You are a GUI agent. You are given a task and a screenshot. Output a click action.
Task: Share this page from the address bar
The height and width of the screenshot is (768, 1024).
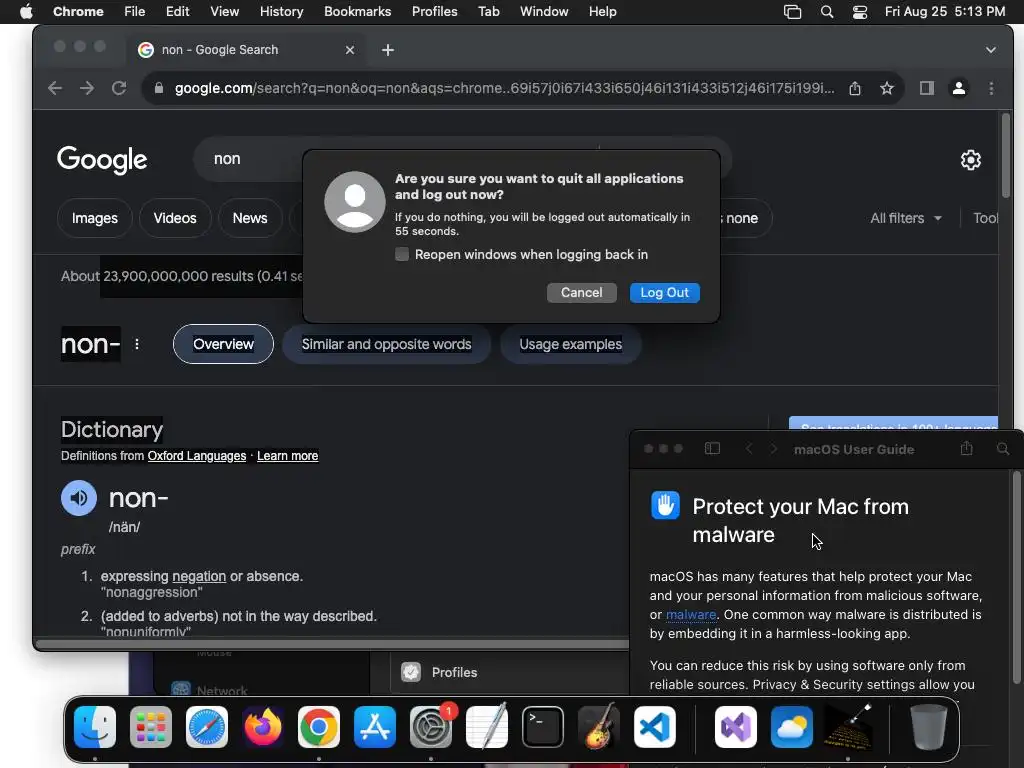point(855,88)
